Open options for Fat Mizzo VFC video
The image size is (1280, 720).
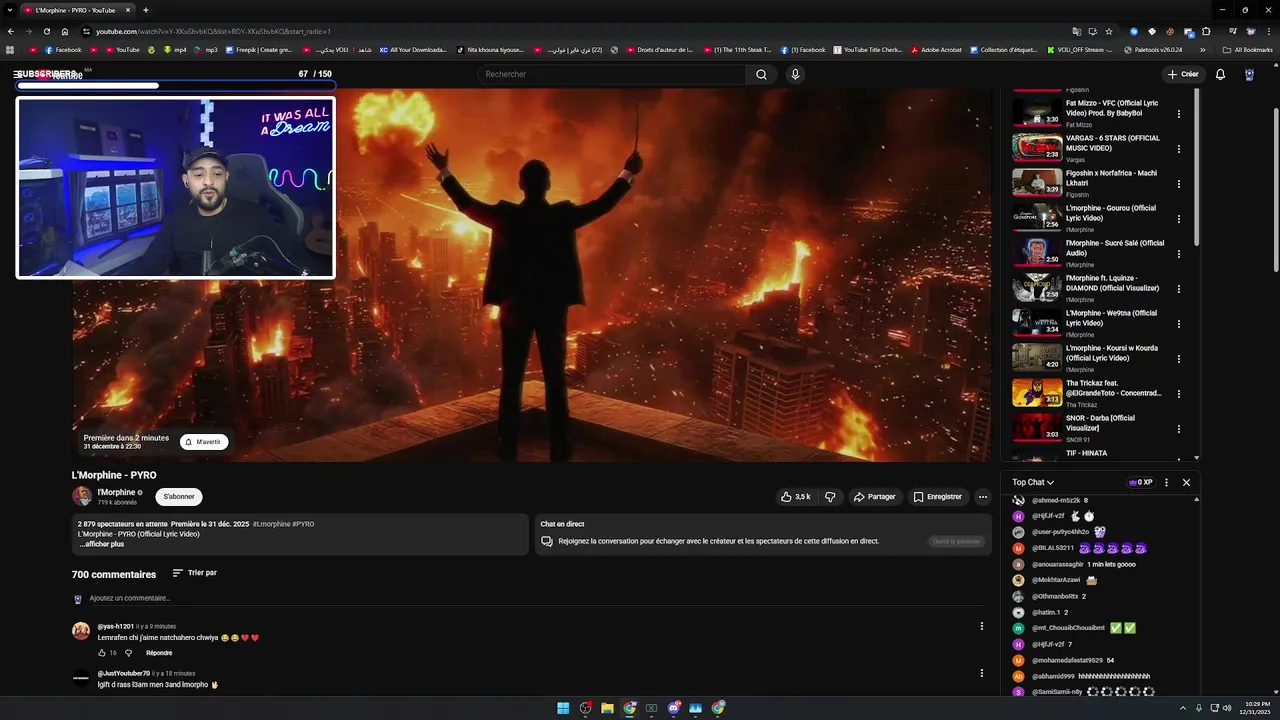pyautogui.click(x=1178, y=114)
